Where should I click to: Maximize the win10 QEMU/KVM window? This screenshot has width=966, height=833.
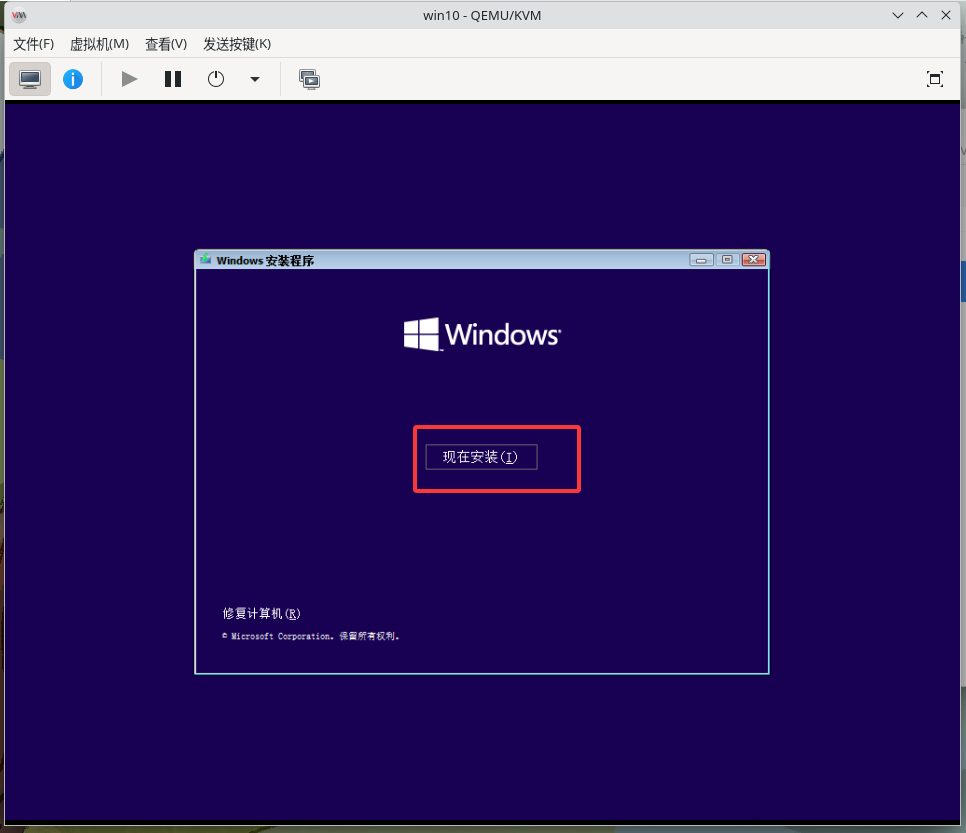[922, 15]
